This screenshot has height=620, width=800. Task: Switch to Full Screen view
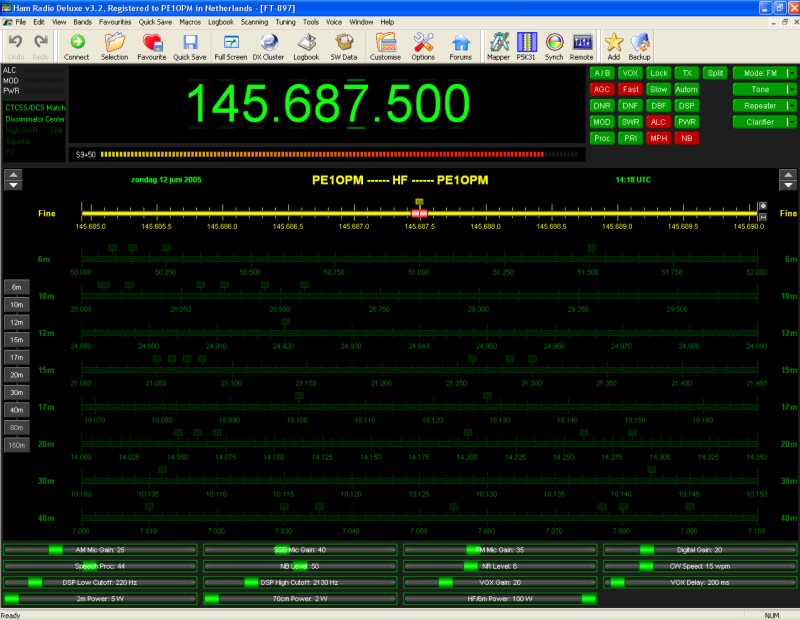pyautogui.click(x=231, y=46)
